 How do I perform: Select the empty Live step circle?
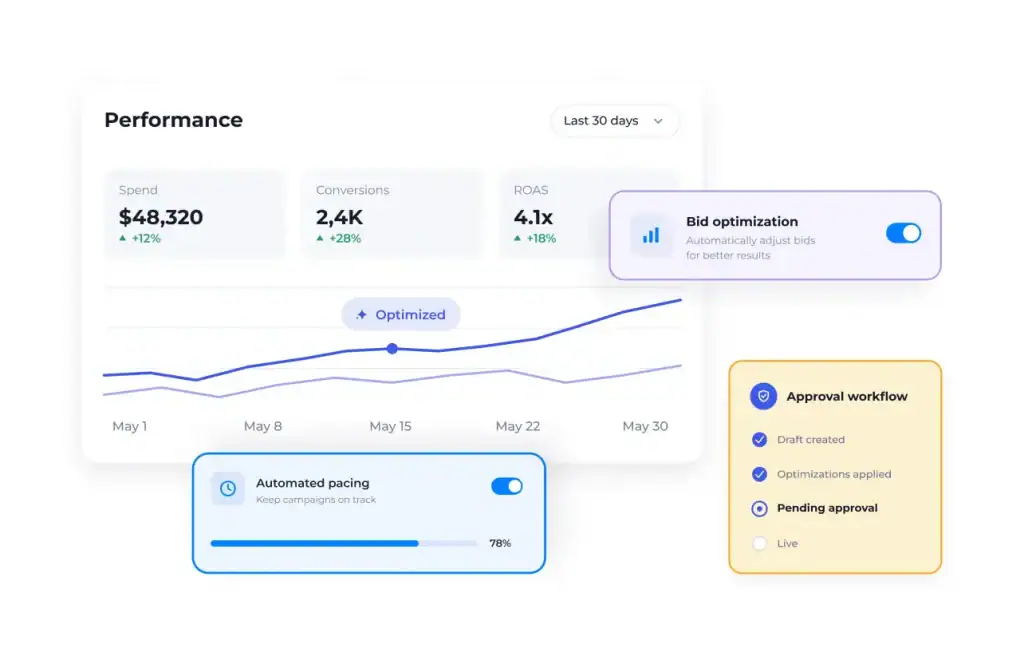click(x=759, y=543)
